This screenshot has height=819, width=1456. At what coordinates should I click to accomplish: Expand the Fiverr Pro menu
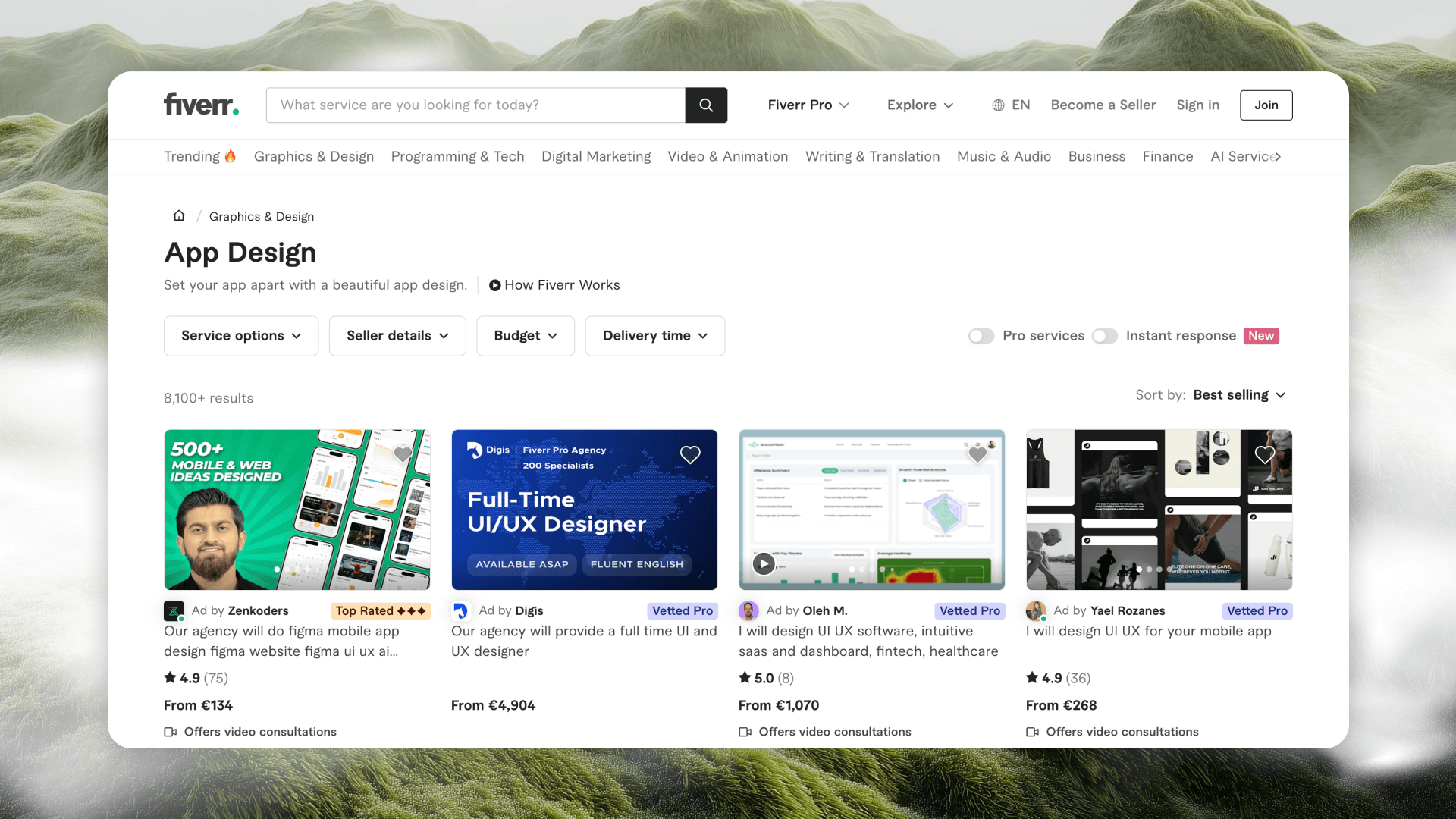tap(808, 105)
